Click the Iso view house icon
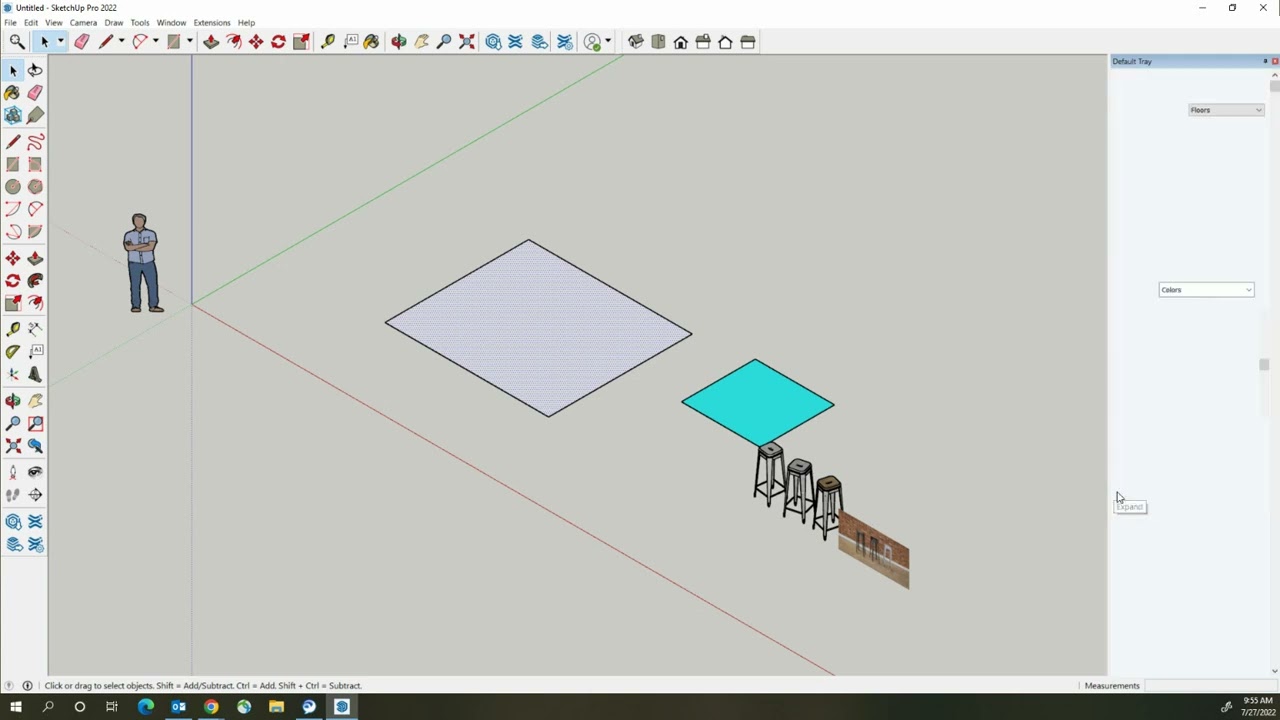This screenshot has height=720, width=1280. click(636, 41)
